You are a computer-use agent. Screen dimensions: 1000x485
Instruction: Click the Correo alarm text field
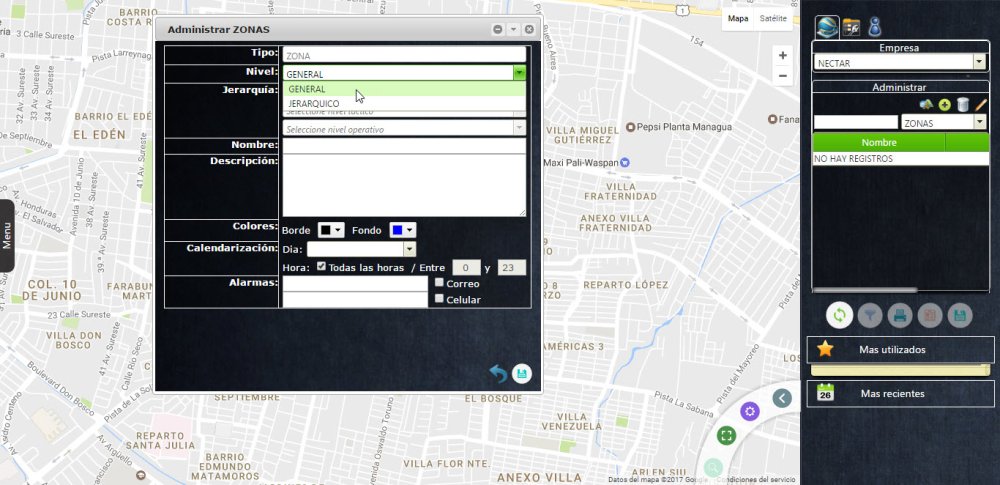coord(355,283)
